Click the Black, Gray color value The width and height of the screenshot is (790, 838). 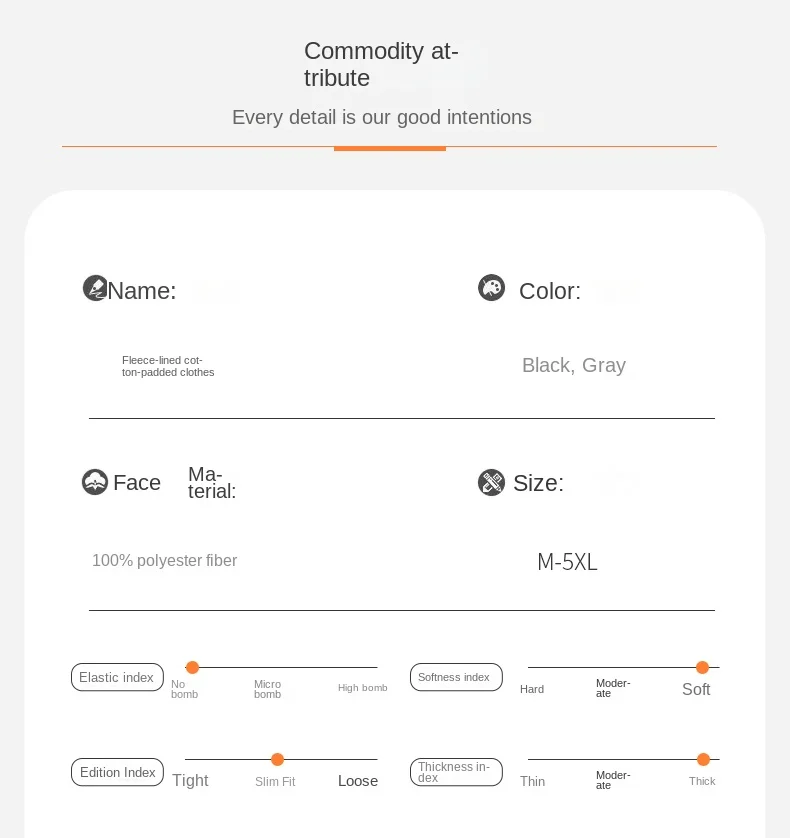pos(574,365)
